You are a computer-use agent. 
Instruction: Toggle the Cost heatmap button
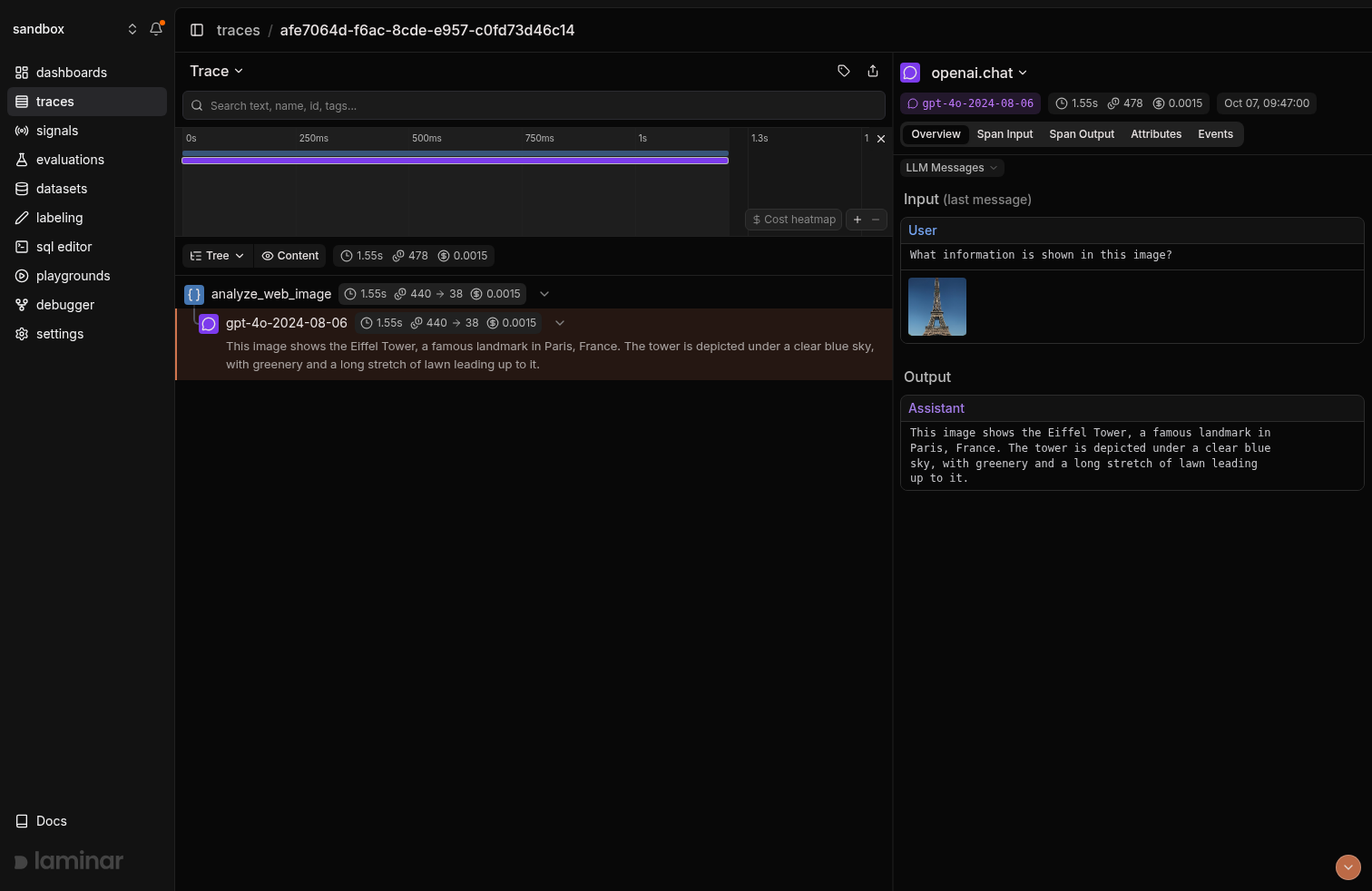tap(794, 220)
